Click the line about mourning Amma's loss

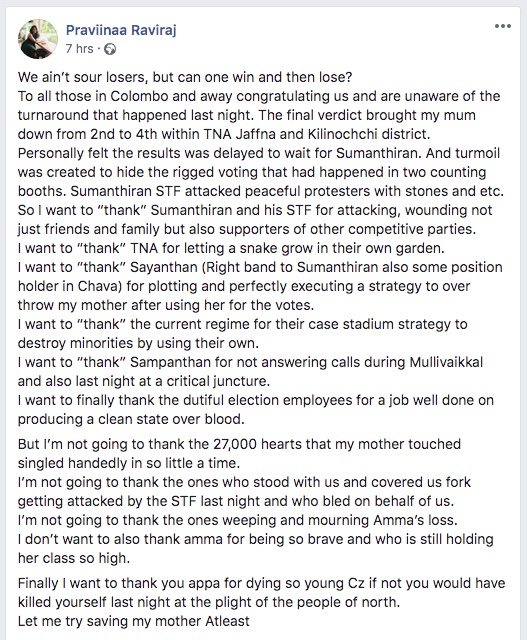tap(238, 520)
